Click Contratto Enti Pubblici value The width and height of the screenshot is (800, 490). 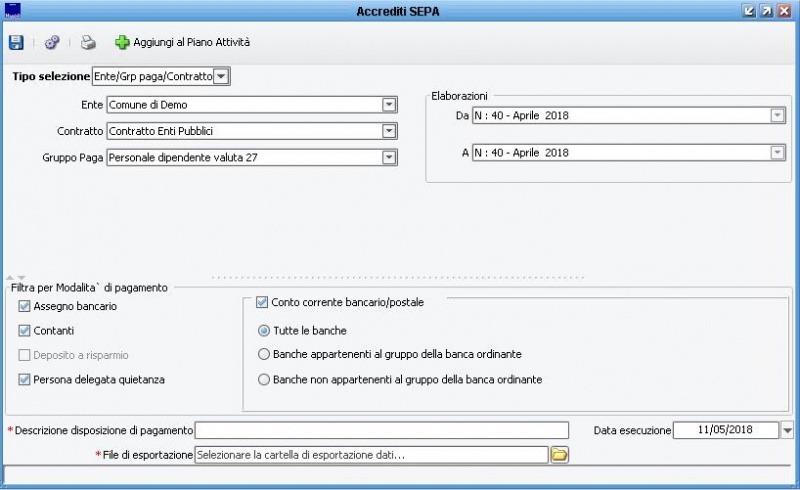click(161, 131)
